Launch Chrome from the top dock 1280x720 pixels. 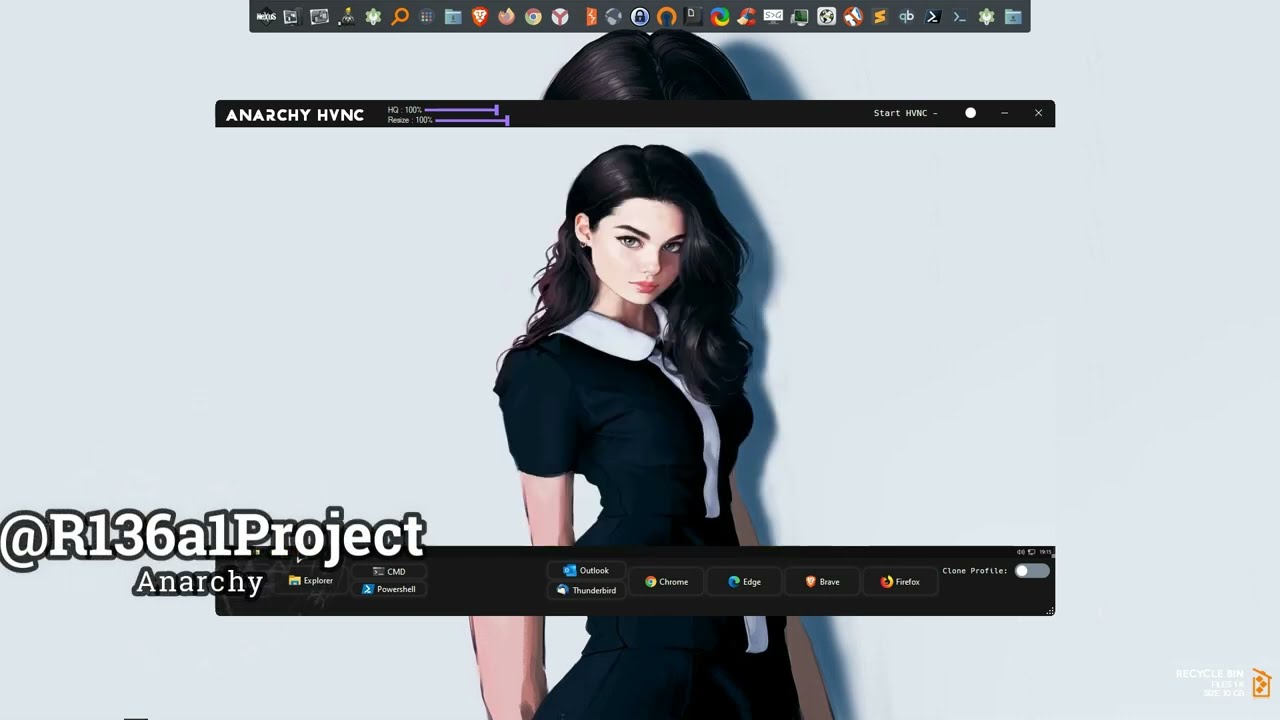pos(533,16)
